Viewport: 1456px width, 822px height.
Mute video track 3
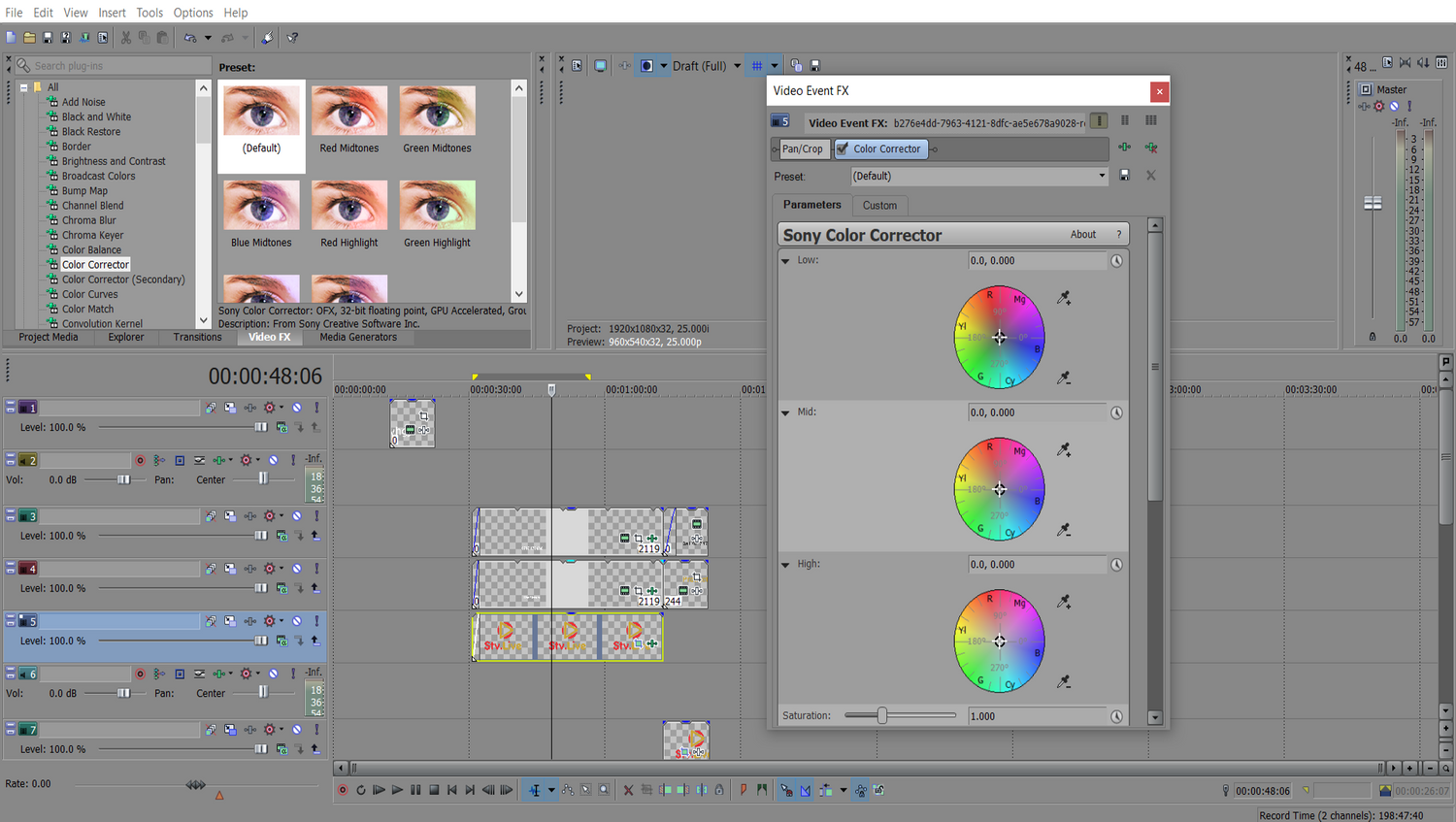click(x=297, y=516)
